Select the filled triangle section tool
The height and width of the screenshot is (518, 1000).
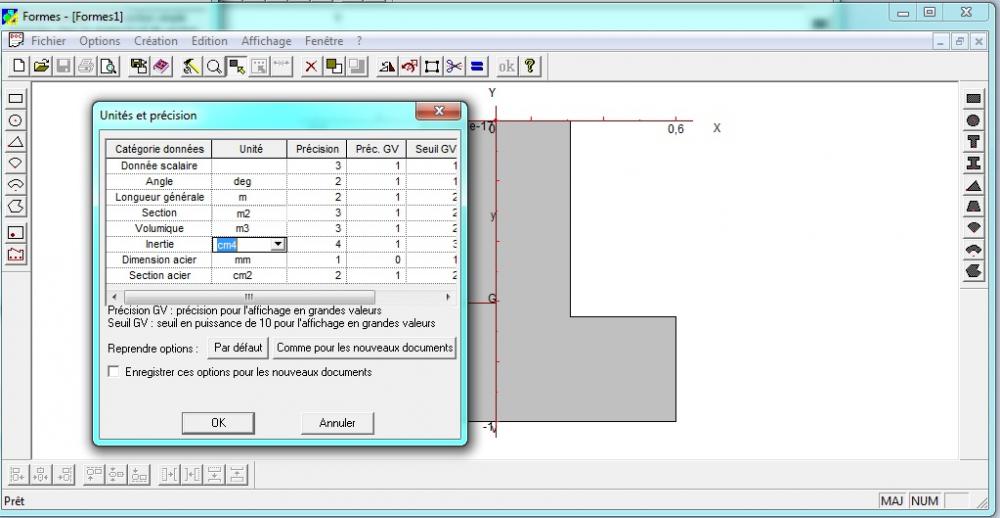click(973, 185)
